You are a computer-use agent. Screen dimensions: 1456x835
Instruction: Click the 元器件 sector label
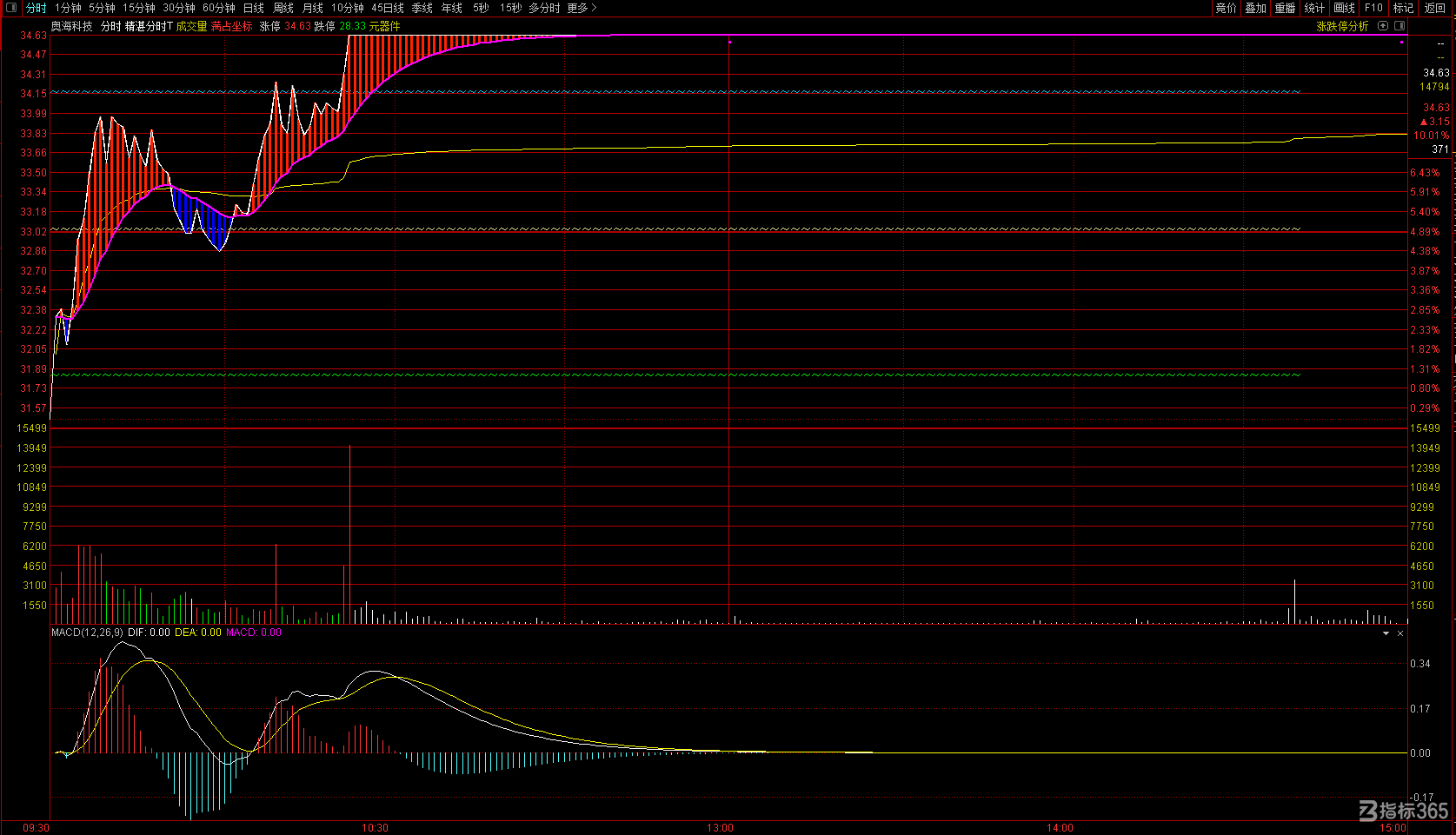tap(384, 26)
